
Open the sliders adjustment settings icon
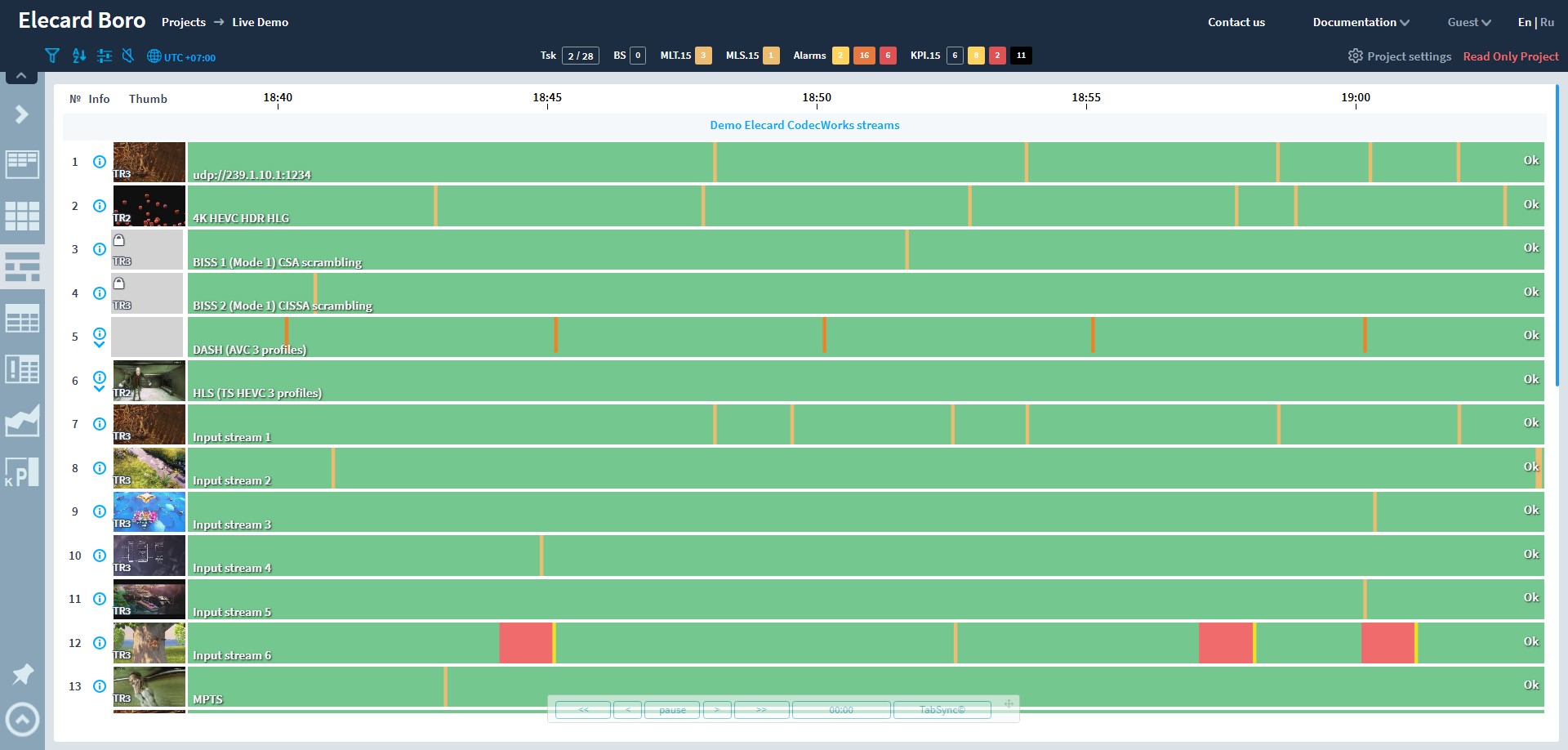pos(104,56)
